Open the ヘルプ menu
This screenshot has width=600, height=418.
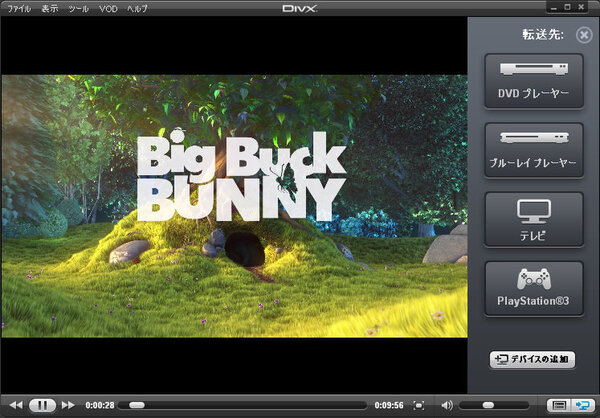click(x=137, y=8)
